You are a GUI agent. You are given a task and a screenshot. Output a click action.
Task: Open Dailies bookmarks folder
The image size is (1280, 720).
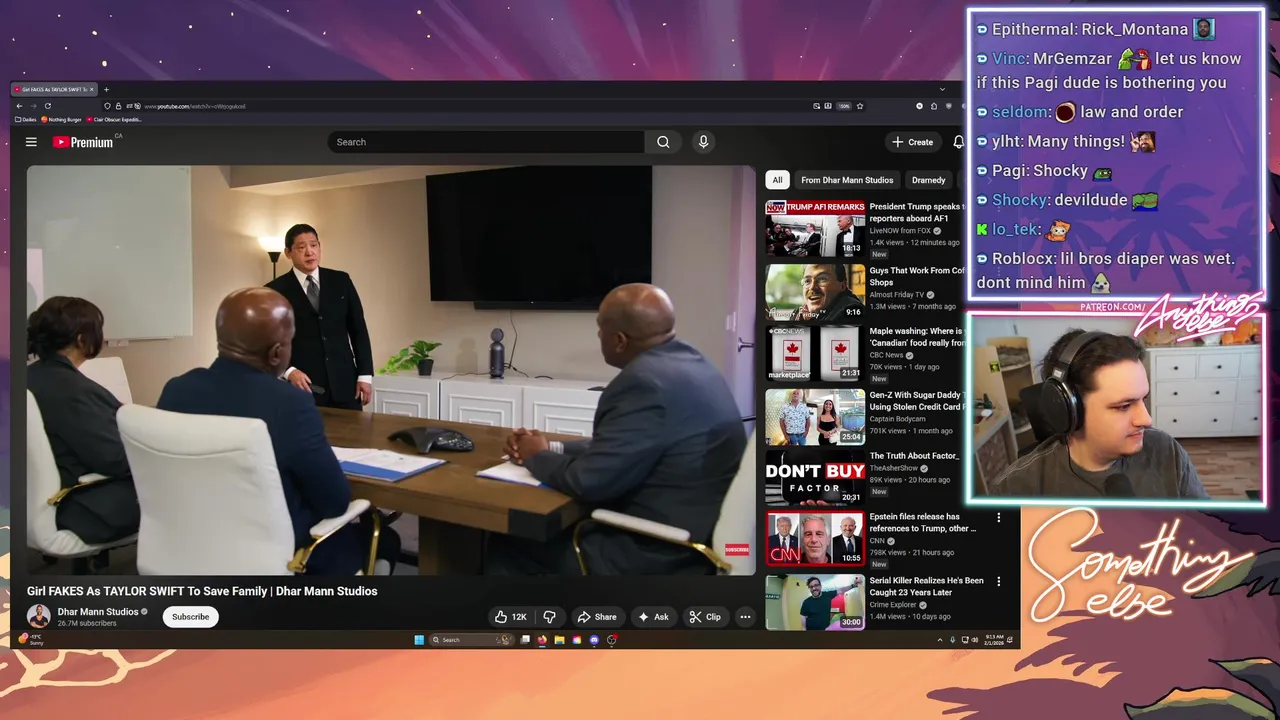(25, 119)
